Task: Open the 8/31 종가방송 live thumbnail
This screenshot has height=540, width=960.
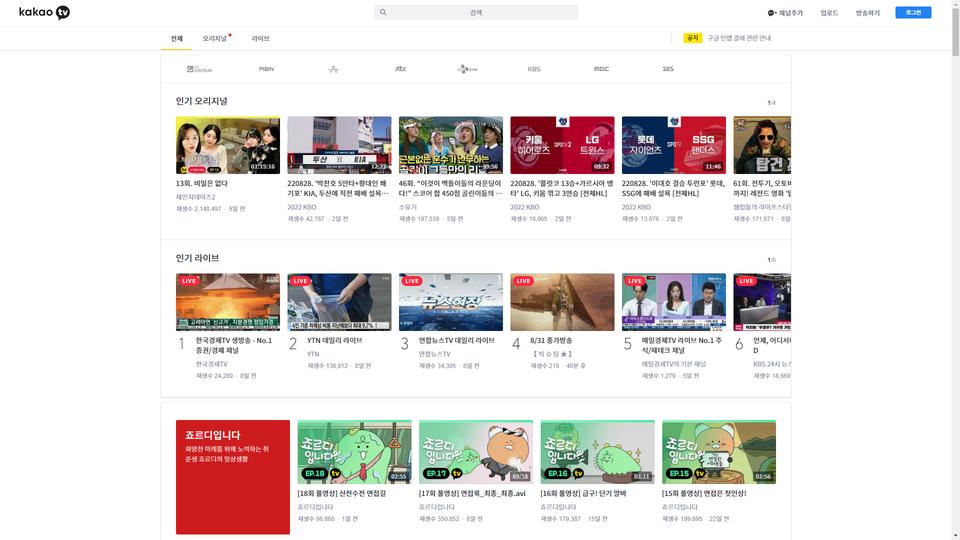Action: click(x=562, y=302)
